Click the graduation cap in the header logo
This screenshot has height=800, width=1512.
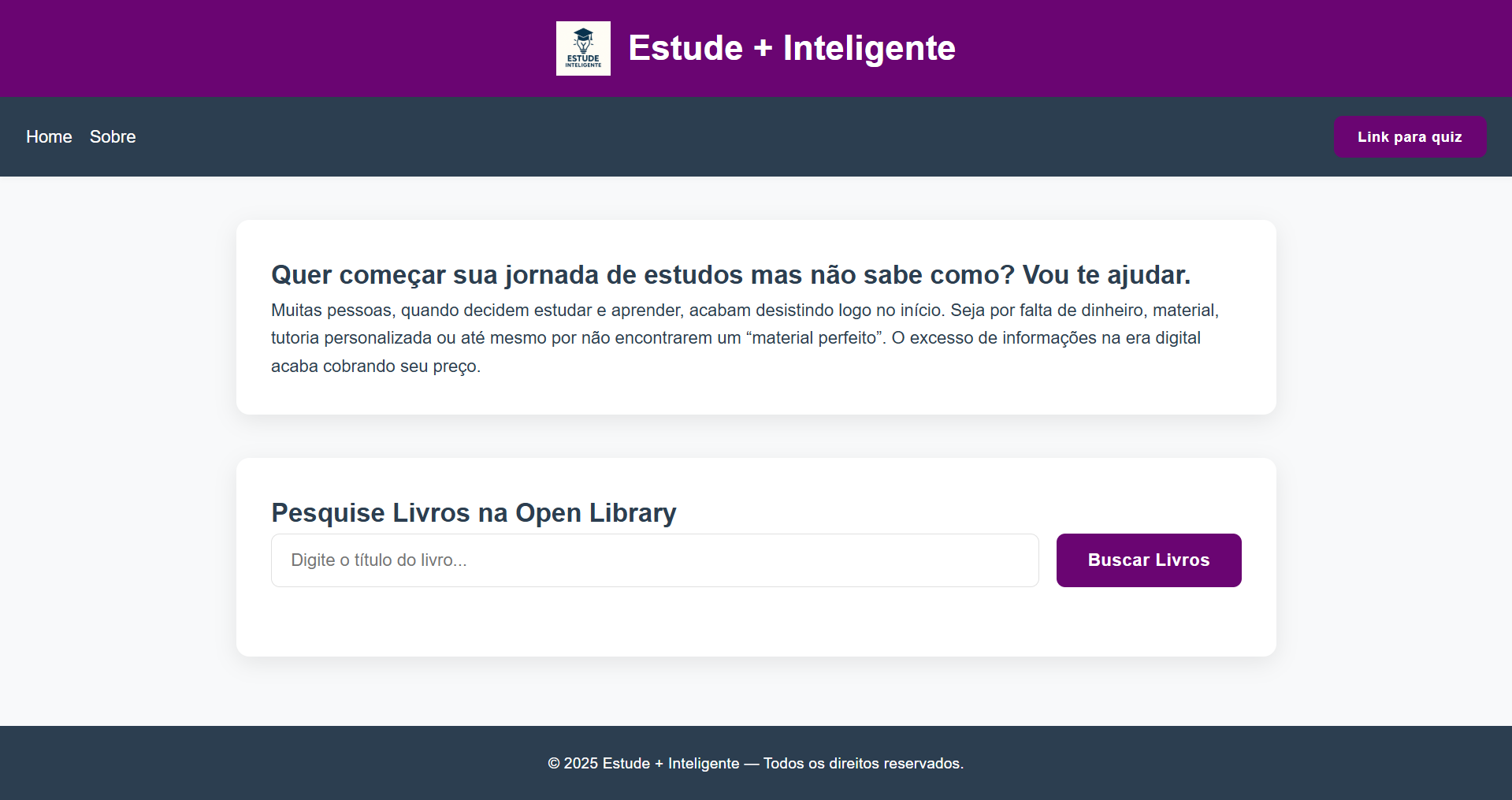583,35
